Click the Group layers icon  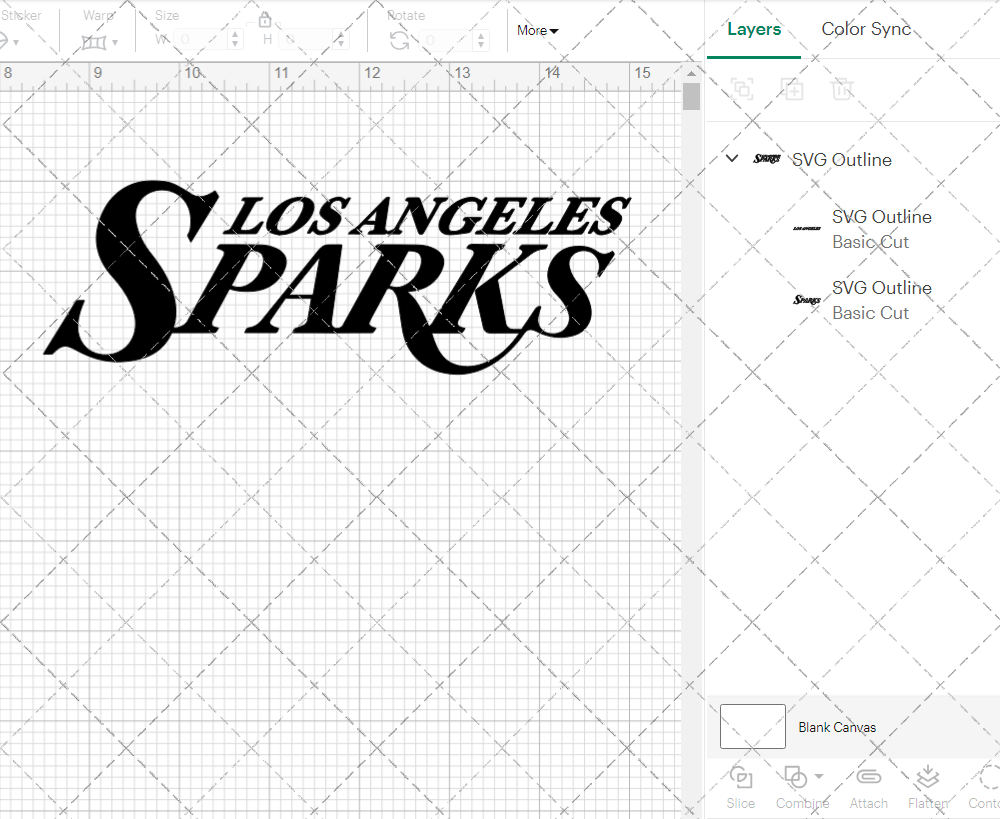tap(742, 89)
